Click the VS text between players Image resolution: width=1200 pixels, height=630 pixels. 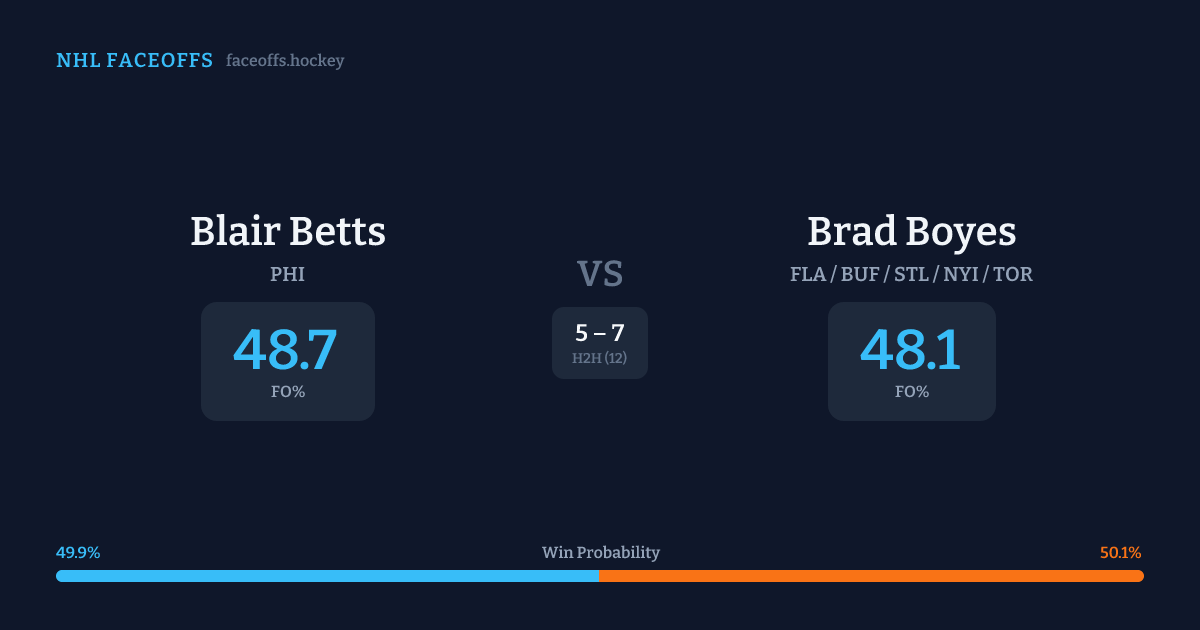600,274
